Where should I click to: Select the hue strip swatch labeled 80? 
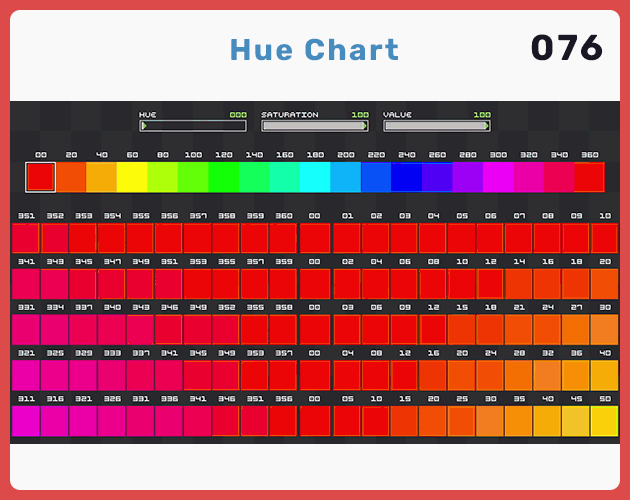point(162,177)
